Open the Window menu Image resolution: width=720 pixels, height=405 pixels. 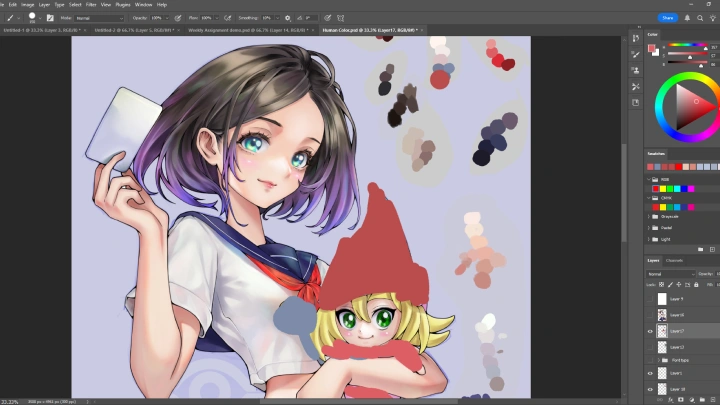point(143,5)
